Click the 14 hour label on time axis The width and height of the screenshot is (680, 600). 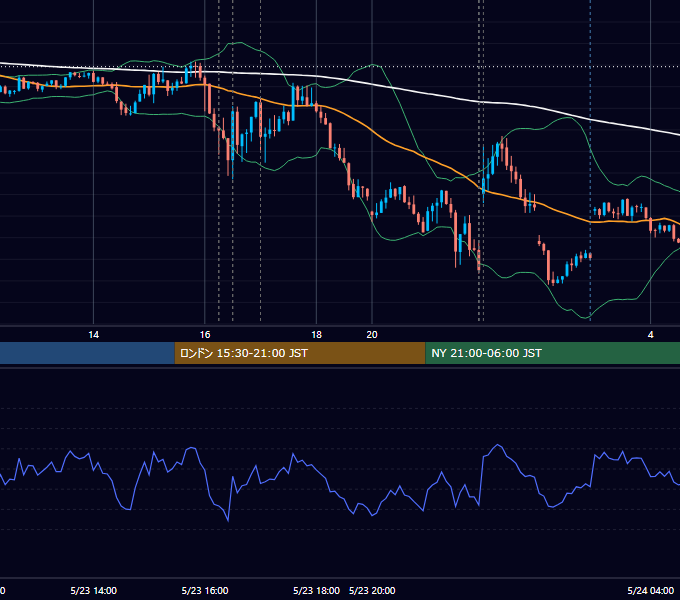(x=93, y=335)
